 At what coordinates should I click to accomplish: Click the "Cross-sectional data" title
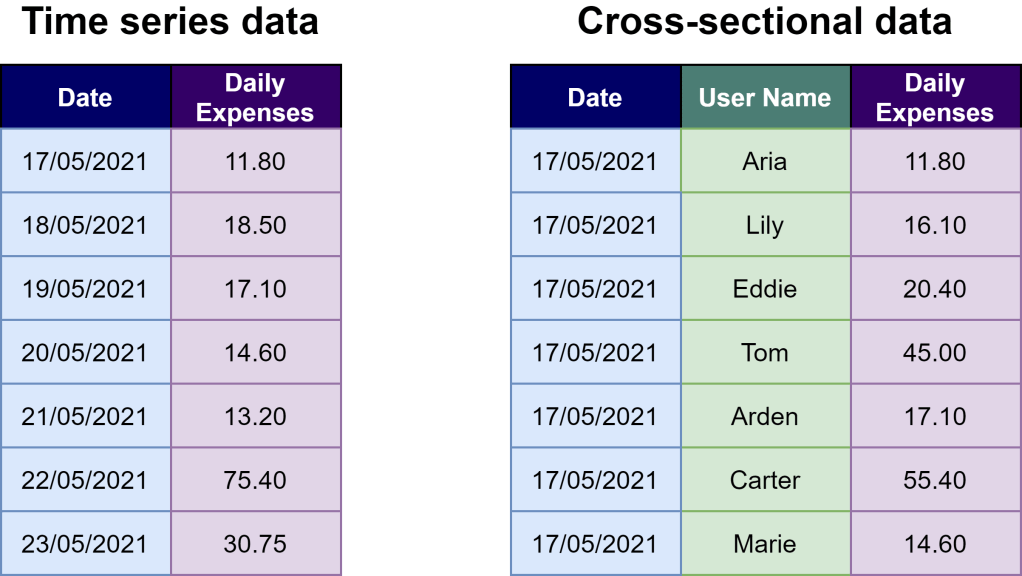pos(765,22)
